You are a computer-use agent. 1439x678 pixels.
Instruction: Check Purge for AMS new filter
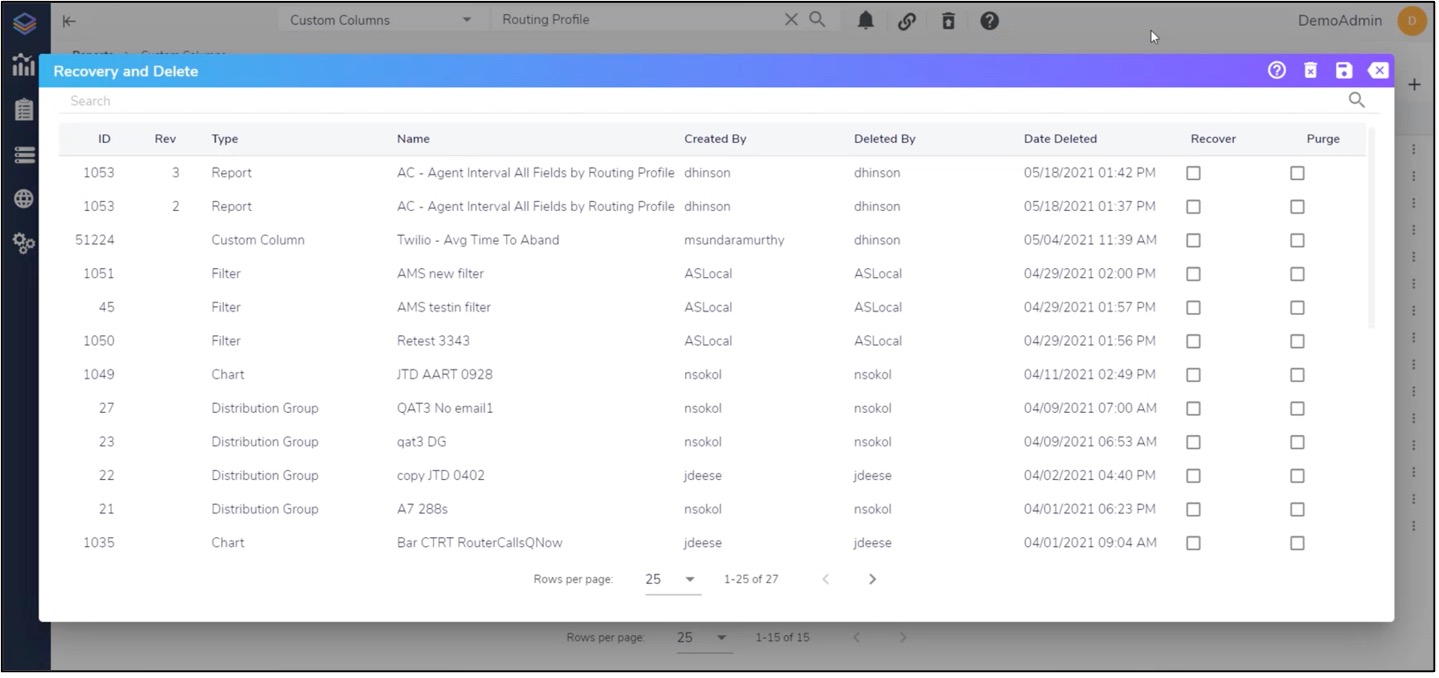[x=1297, y=274]
